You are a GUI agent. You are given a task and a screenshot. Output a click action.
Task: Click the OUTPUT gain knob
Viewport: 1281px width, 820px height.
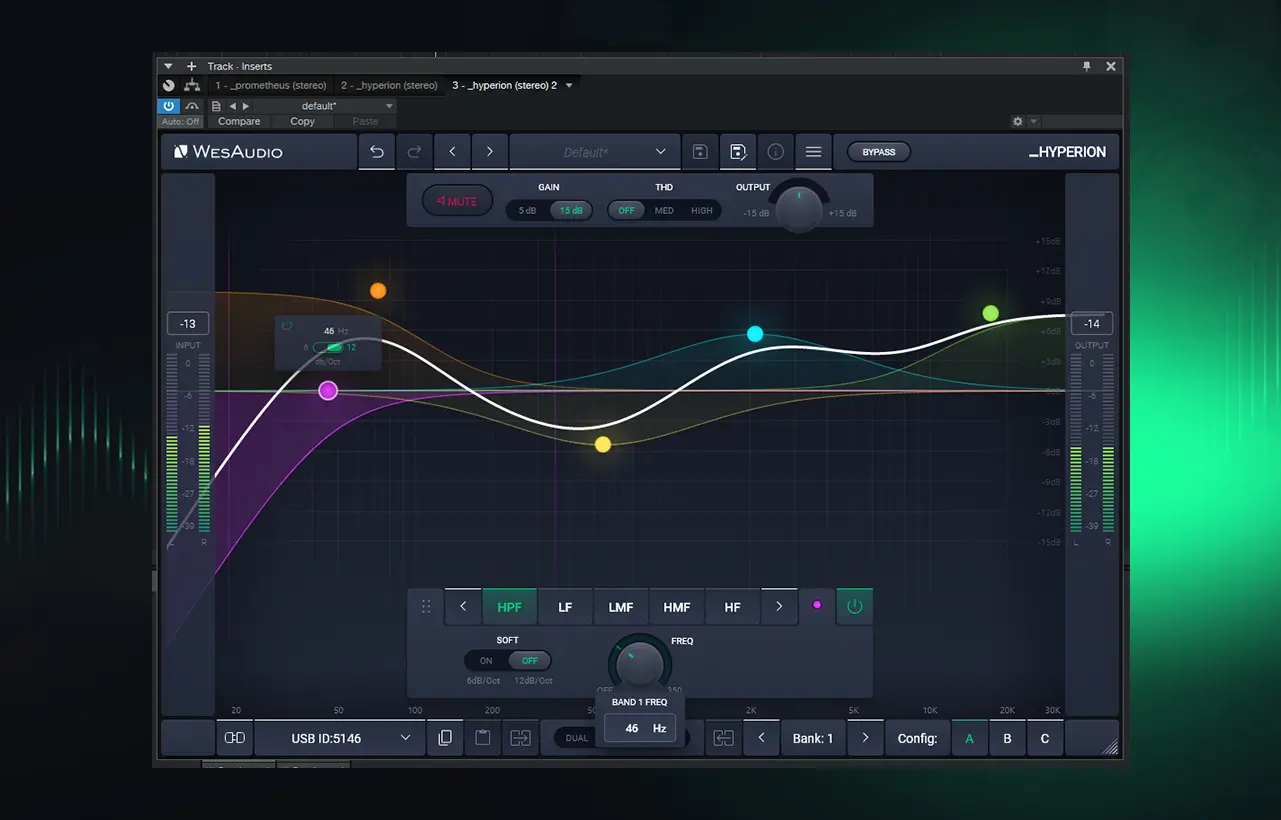799,208
